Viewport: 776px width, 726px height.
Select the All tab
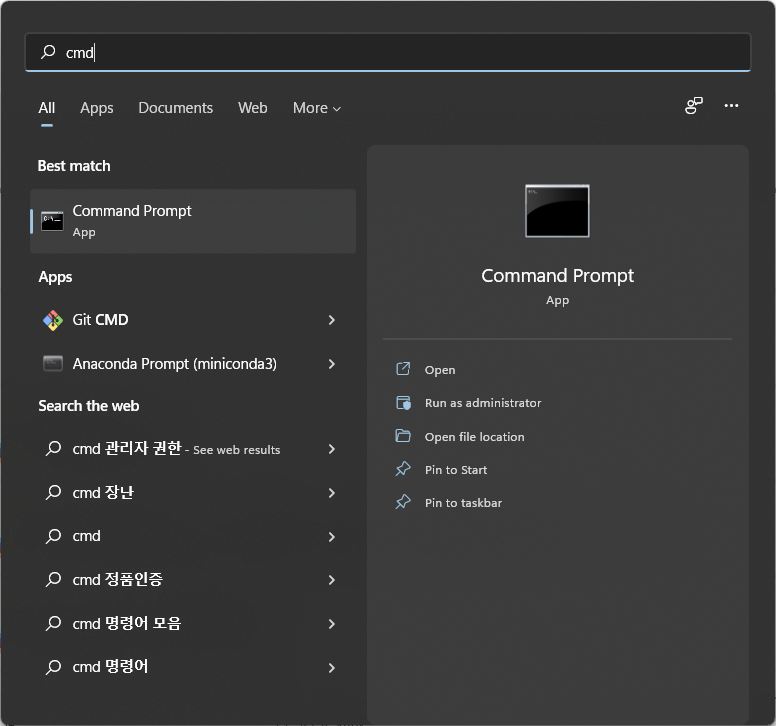click(x=47, y=108)
